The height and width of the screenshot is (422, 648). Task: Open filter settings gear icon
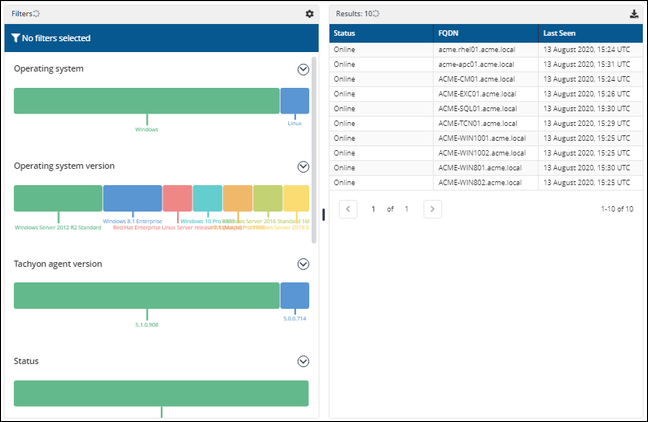tap(309, 14)
